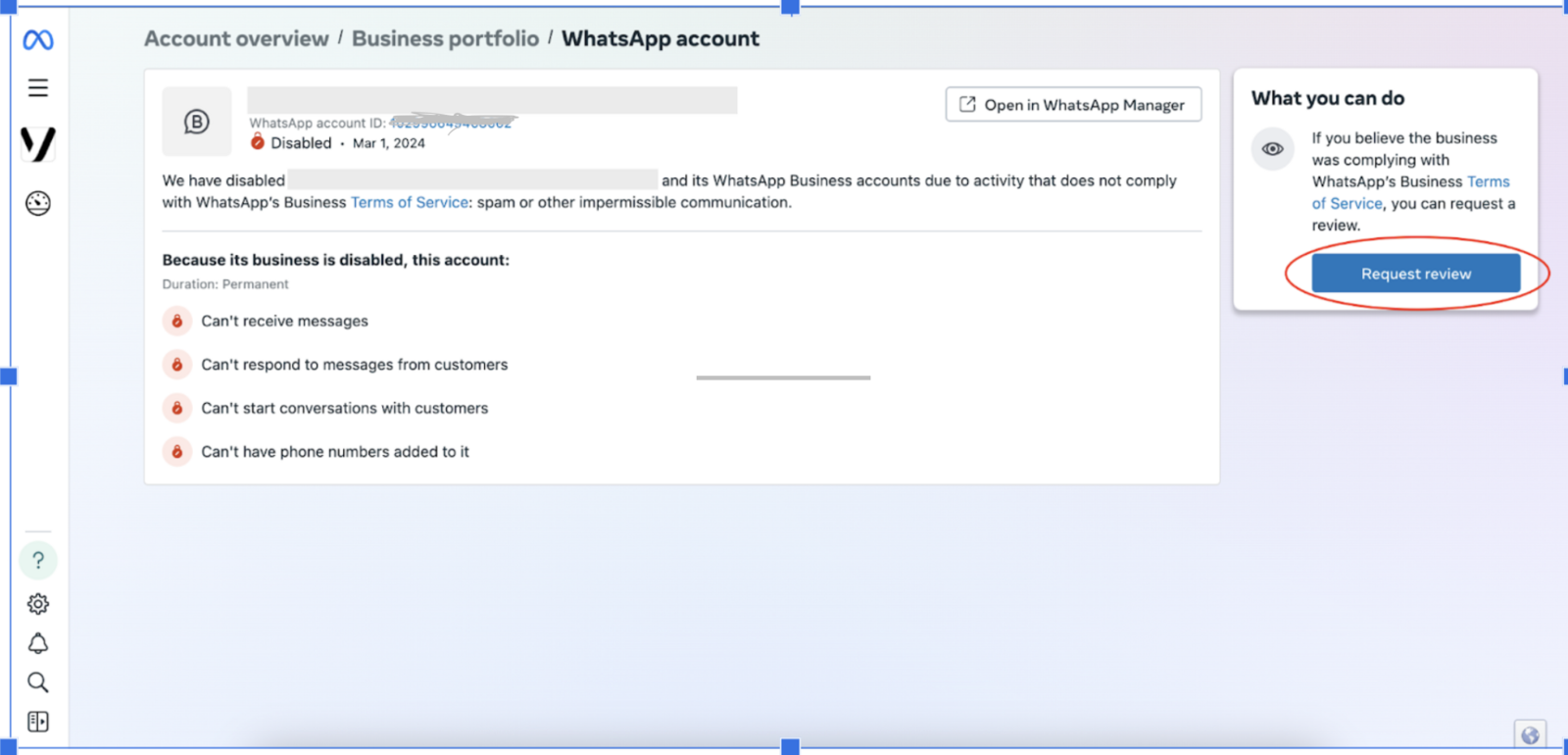Select the WhatsApp account breadcrumb
This screenshot has width=1568, height=755.
660,39
